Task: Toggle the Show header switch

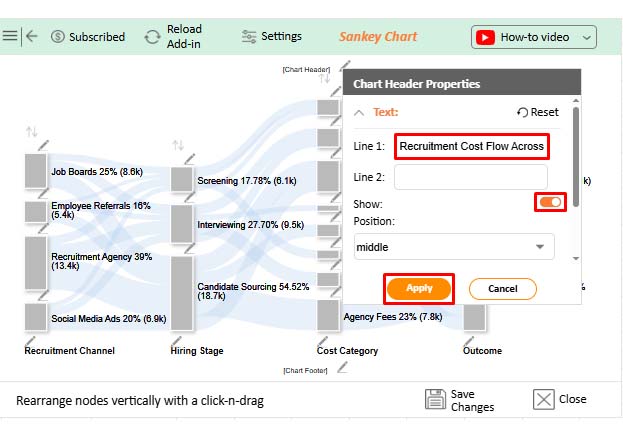Action: click(x=551, y=203)
